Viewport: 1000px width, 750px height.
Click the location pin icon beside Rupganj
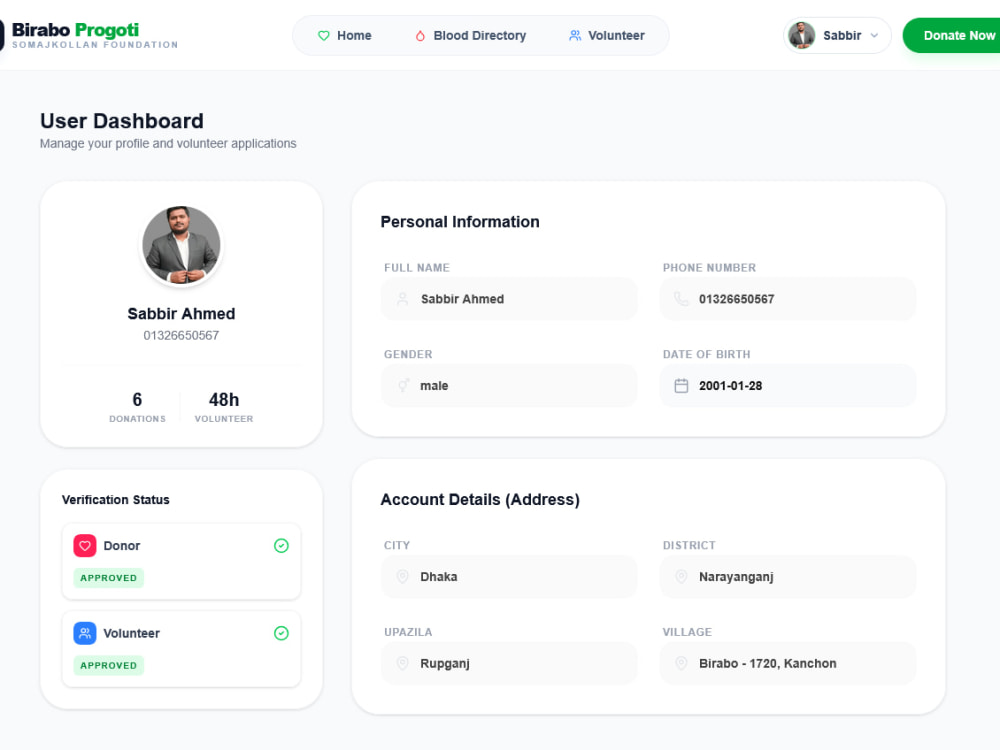tap(402, 663)
